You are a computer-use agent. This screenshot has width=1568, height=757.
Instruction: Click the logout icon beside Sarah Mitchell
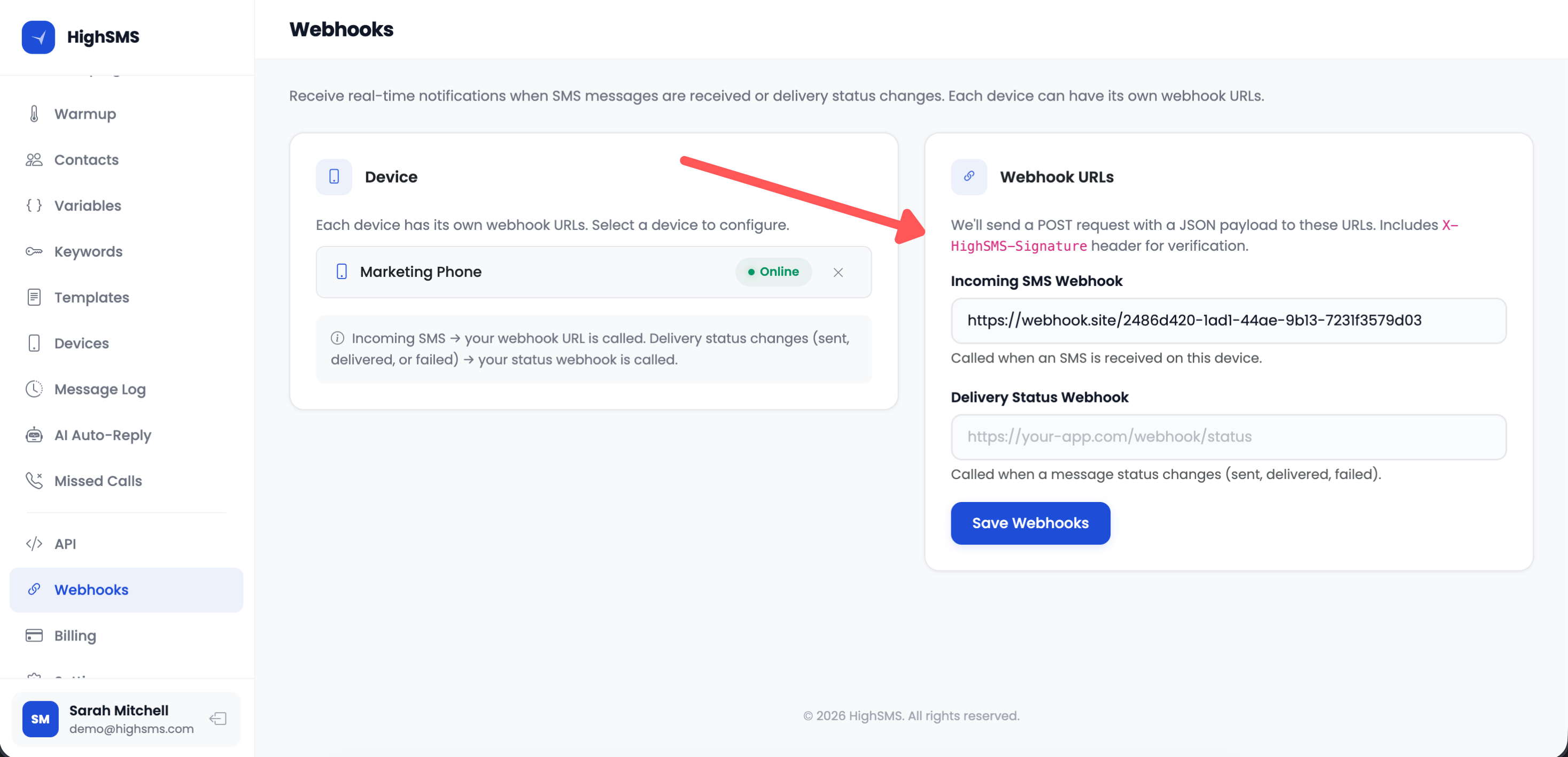[x=218, y=719]
